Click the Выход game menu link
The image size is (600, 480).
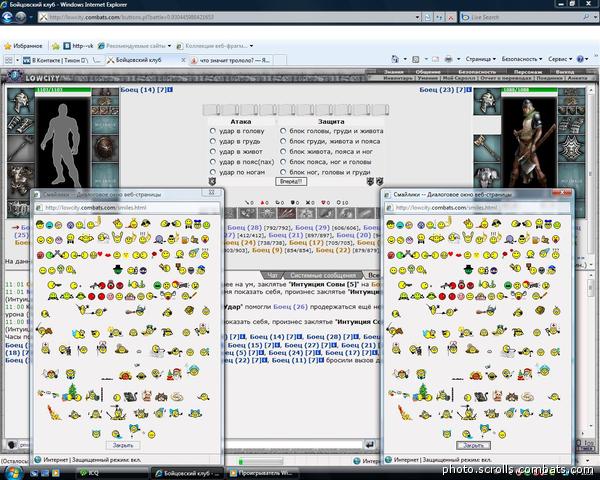[x=564, y=72]
